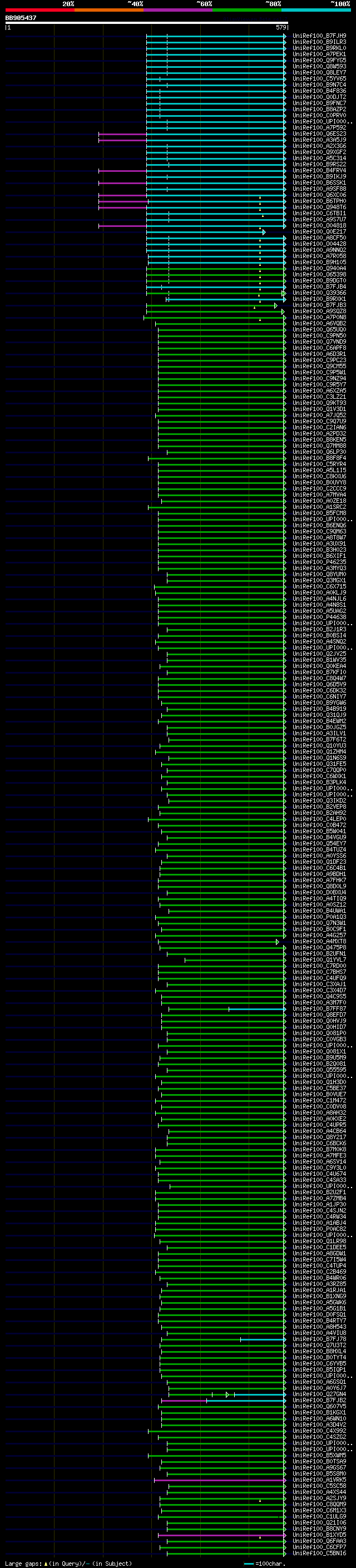
Task: Select hit UniRef100_B9ILR3
Action: tap(319, 42)
